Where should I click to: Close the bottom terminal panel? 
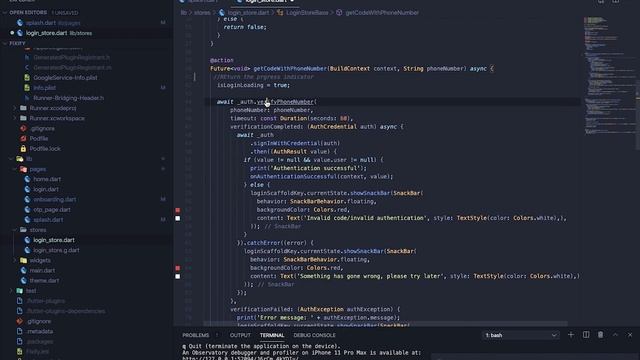tap(630, 335)
